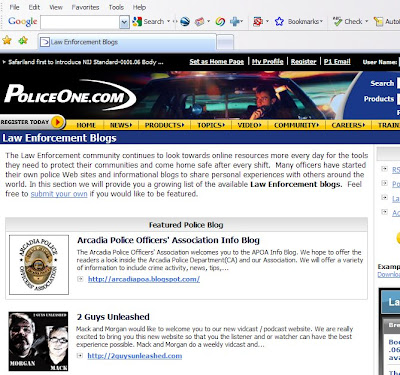Screen dimensions: 400x375
Task: Expand the VIDEO navigation menu
Action: pyautogui.click(x=249, y=125)
